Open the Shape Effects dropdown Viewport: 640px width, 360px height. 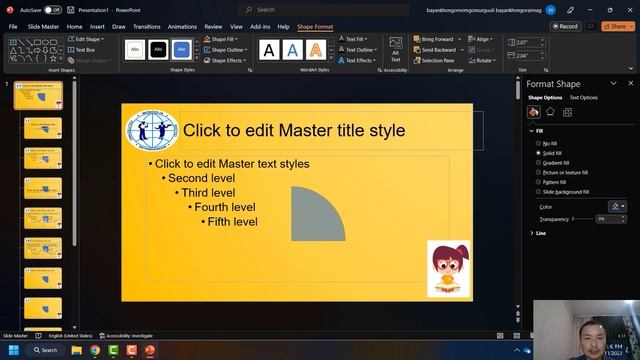click(224, 60)
